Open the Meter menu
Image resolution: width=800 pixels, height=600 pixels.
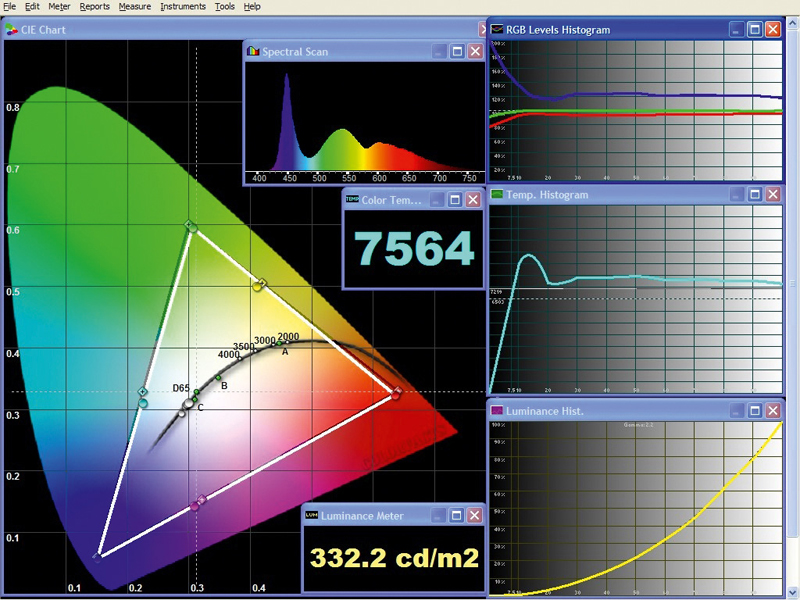tap(59, 7)
